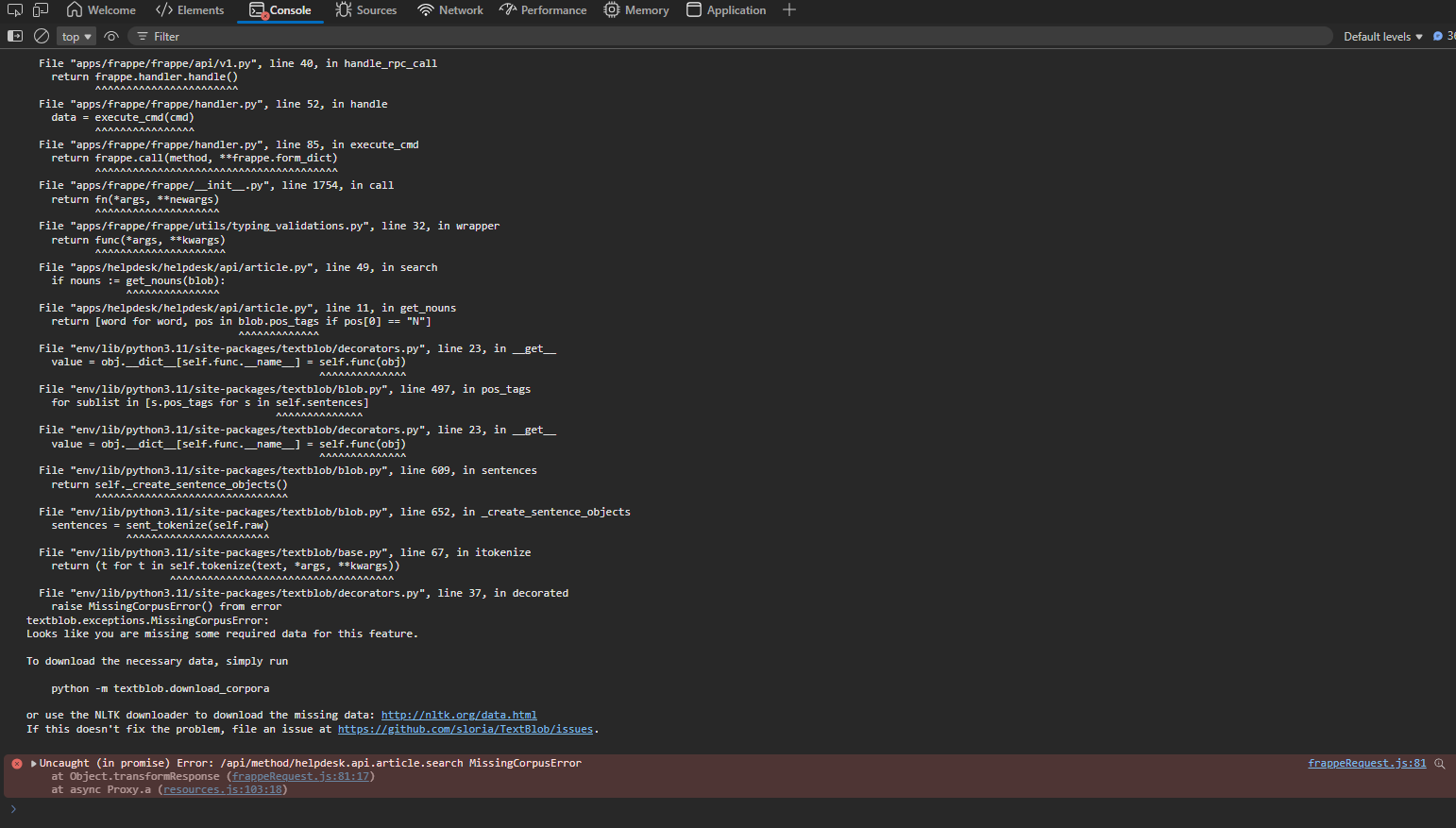Open the 'top' execution context dropdown
The height and width of the screenshot is (828, 1456).
click(x=76, y=36)
